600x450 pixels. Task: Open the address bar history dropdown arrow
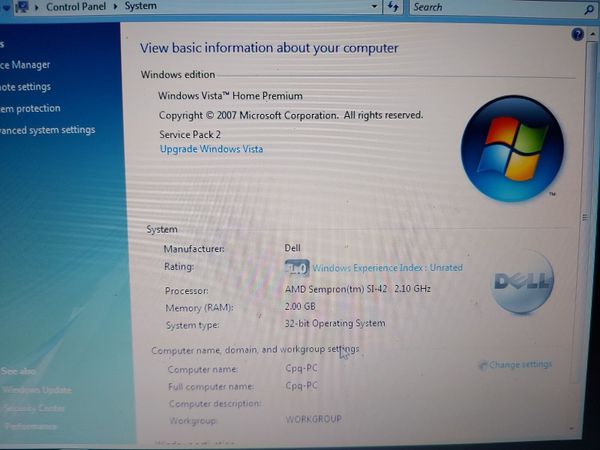tap(374, 7)
